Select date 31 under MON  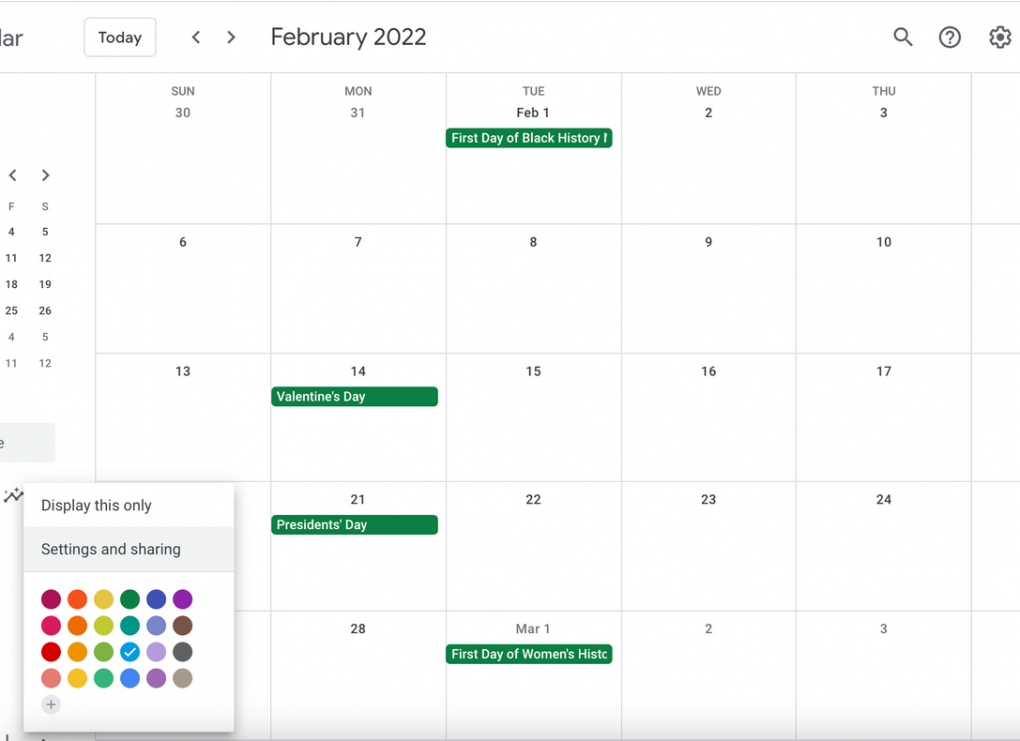pyautogui.click(x=358, y=113)
